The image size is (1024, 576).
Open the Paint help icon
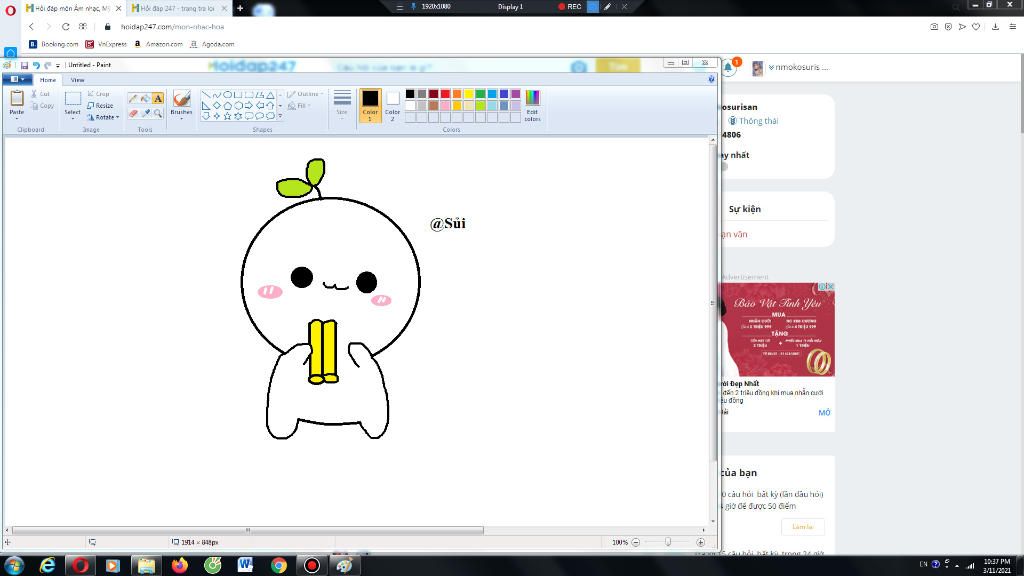click(x=711, y=79)
